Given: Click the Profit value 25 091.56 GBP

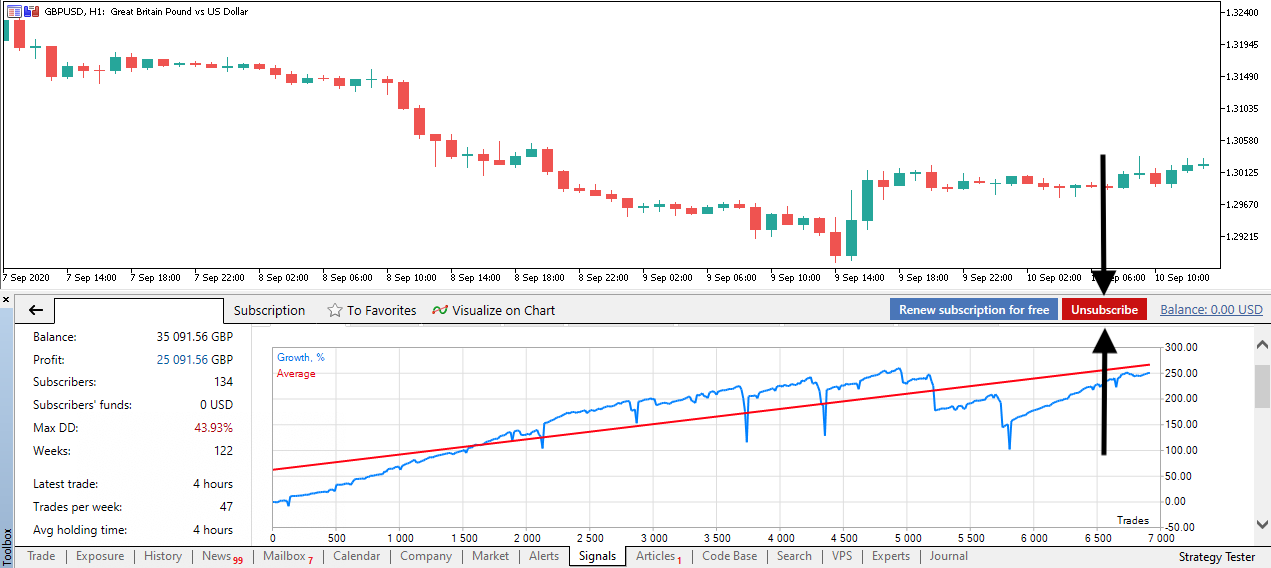Looking at the screenshot, I should pyautogui.click(x=194, y=360).
